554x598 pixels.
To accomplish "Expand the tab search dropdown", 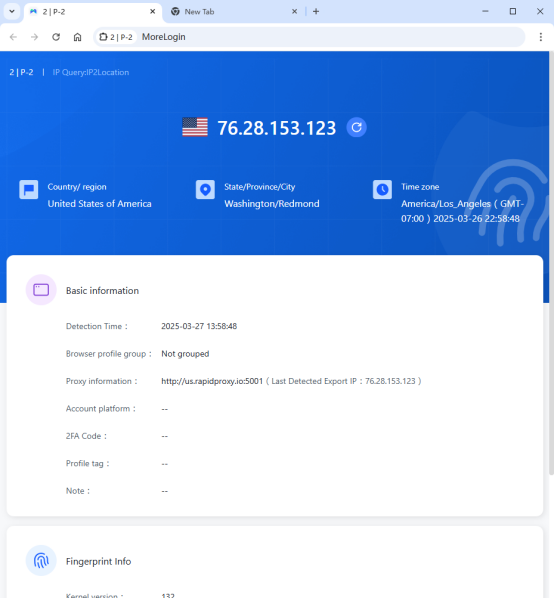I will point(12,11).
